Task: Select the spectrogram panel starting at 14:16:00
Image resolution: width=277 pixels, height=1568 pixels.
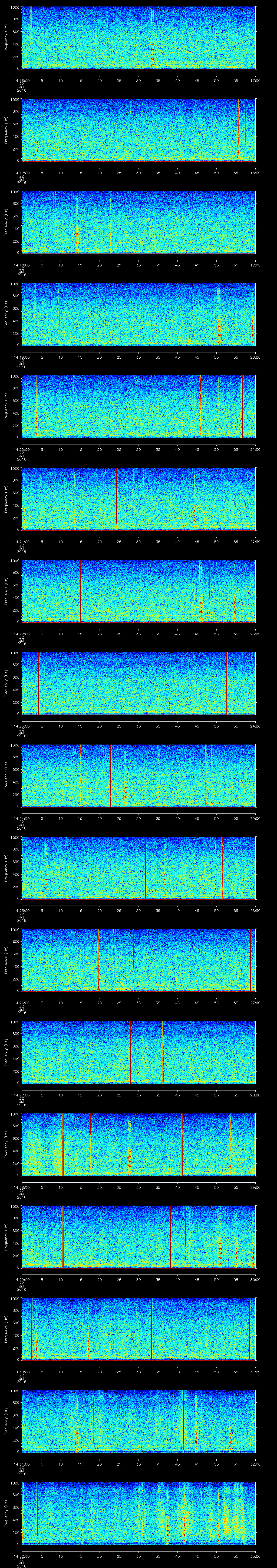Action: [139, 38]
